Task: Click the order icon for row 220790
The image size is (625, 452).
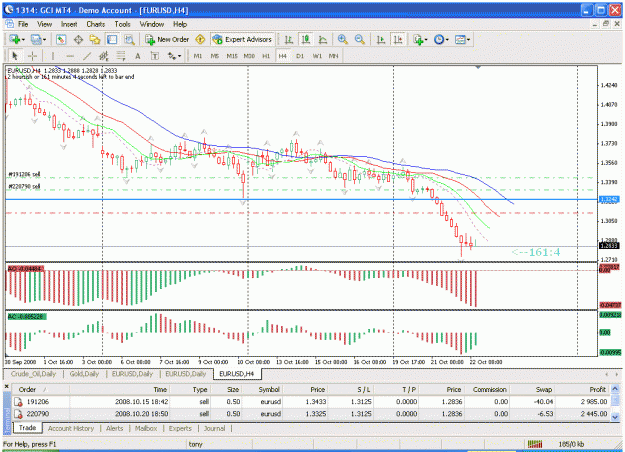Action: (18, 414)
